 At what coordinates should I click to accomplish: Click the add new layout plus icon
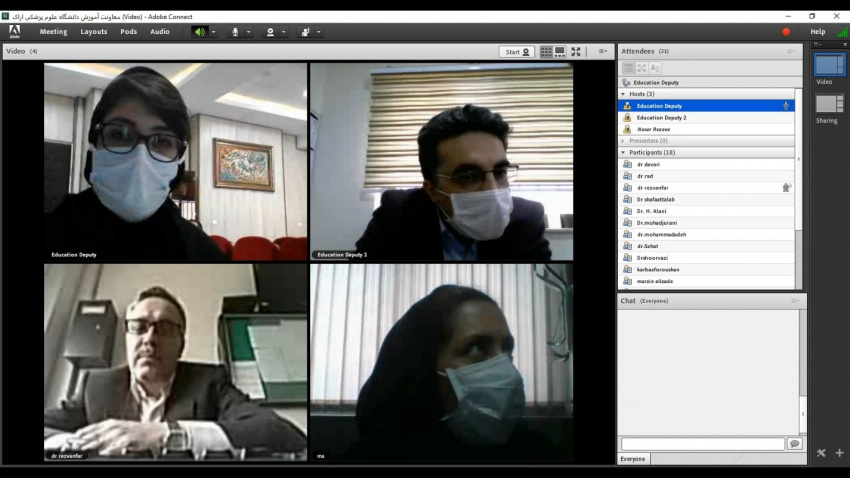click(839, 453)
